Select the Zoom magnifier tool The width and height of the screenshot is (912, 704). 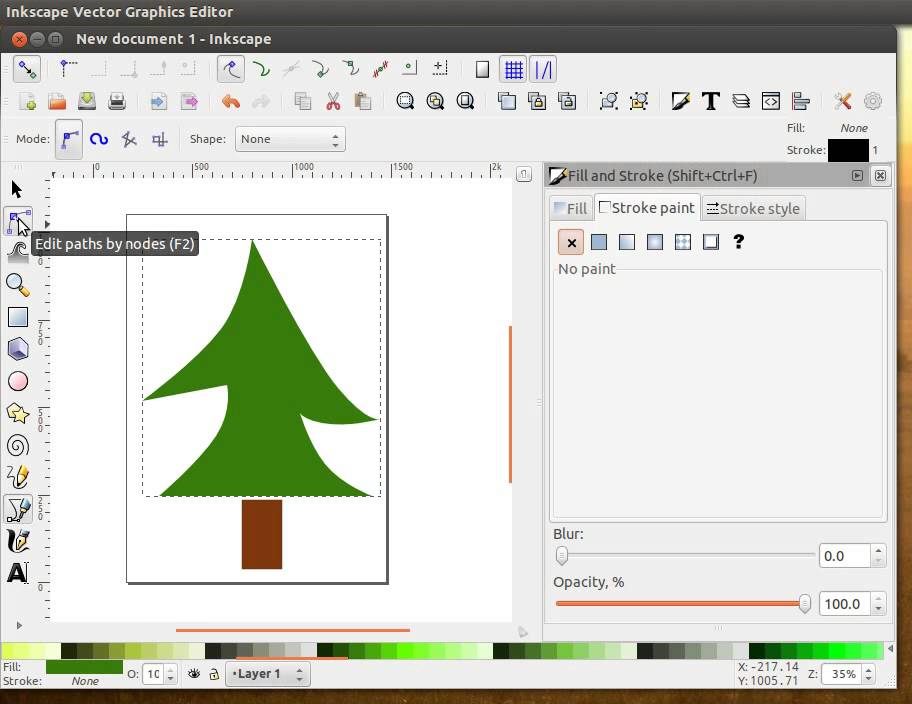[x=17, y=285]
